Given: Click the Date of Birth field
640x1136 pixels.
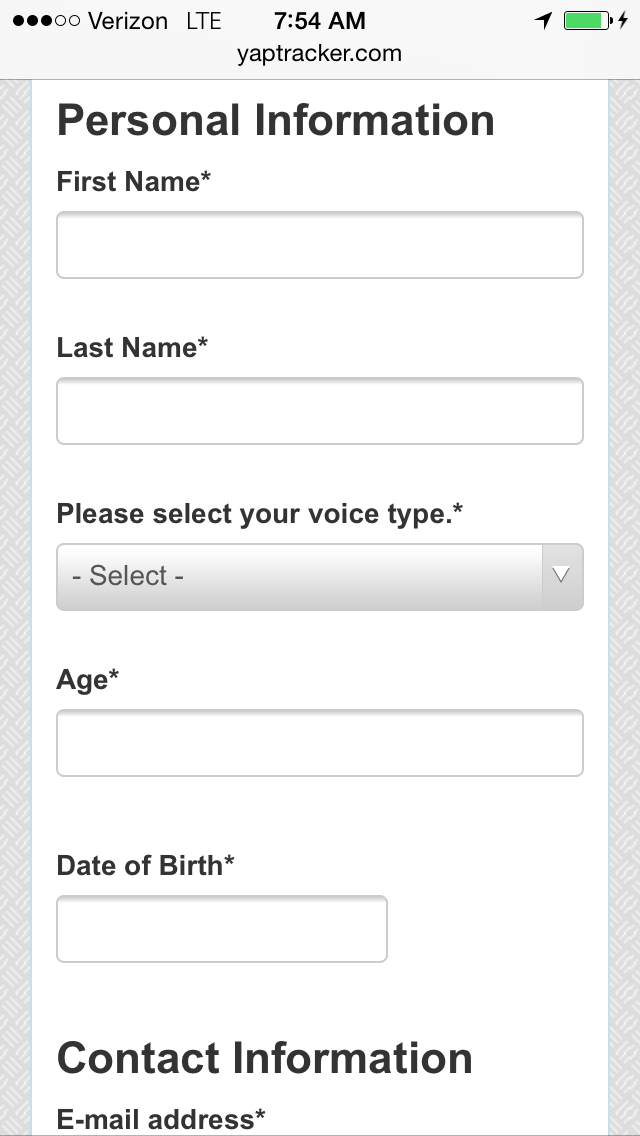Looking at the screenshot, I should click(222, 929).
